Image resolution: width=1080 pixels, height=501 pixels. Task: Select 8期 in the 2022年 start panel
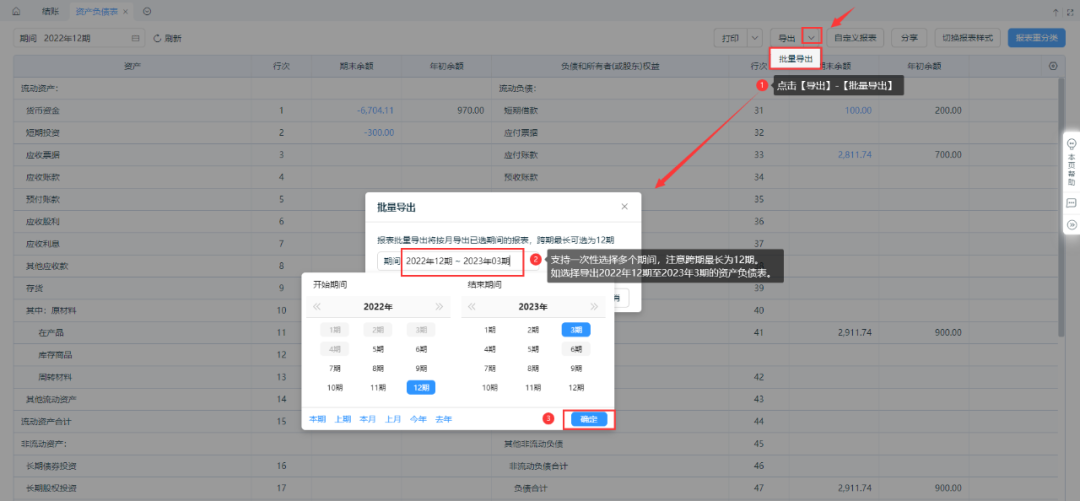point(378,369)
